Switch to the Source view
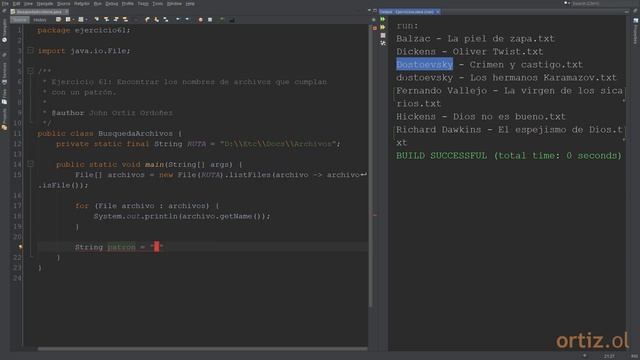The image size is (640, 360). click(20, 20)
